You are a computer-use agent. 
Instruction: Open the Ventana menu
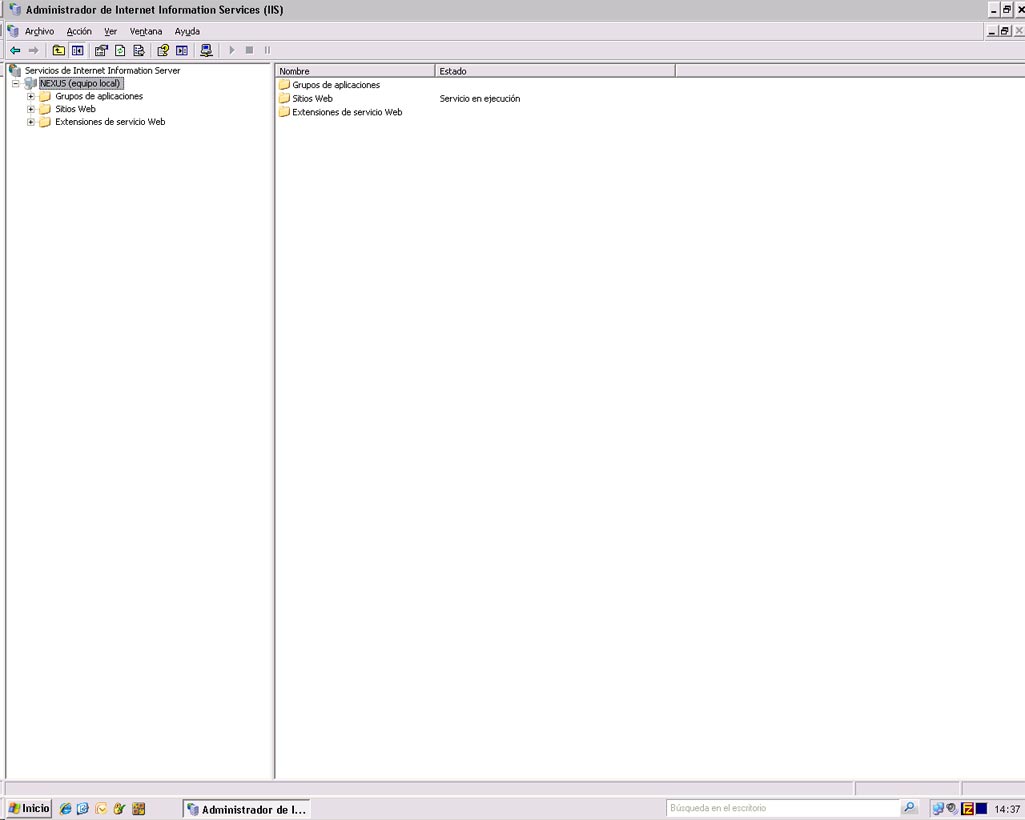point(146,31)
